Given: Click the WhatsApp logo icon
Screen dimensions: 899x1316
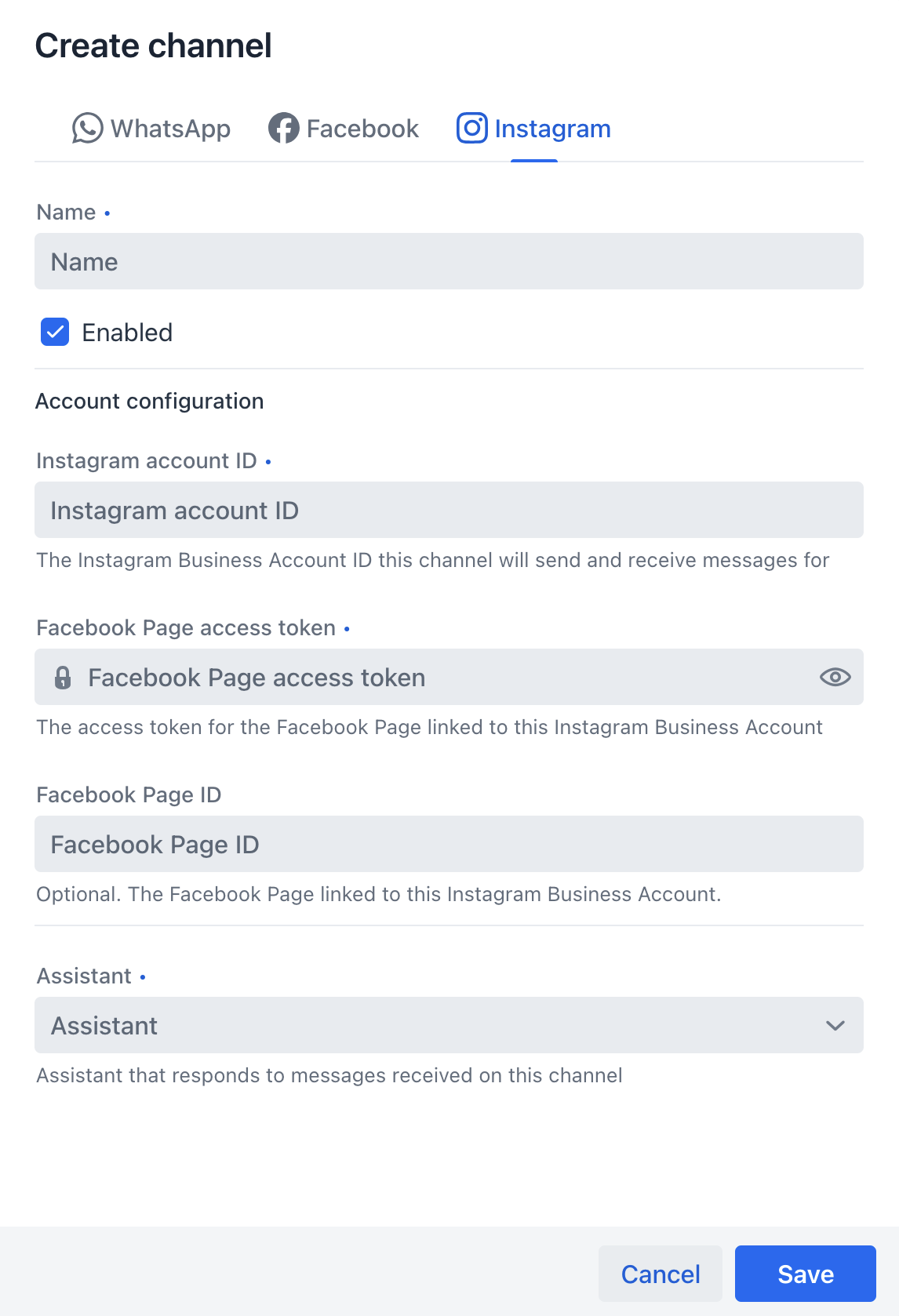Looking at the screenshot, I should click(x=88, y=129).
